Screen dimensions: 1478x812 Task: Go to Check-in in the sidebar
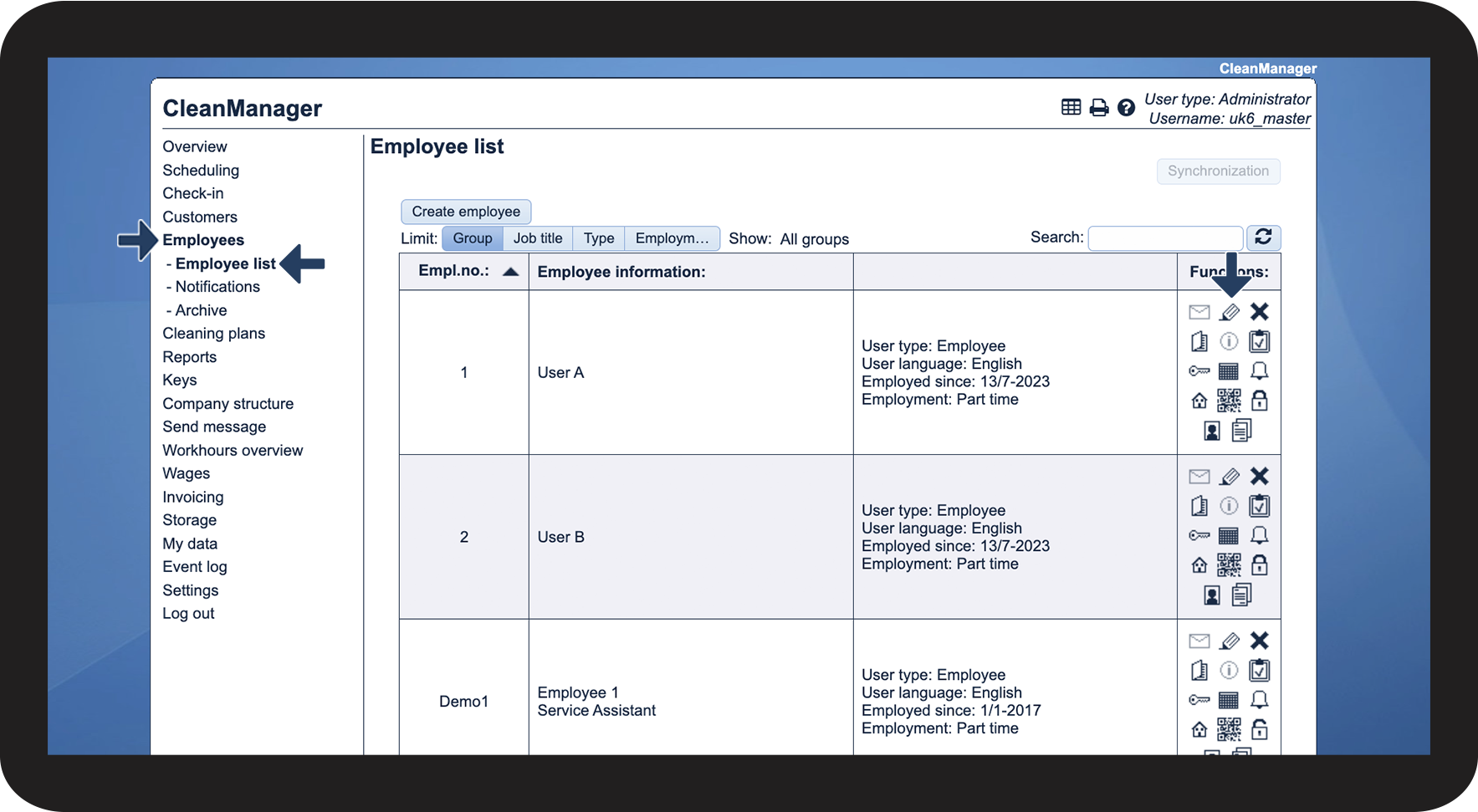tap(193, 193)
